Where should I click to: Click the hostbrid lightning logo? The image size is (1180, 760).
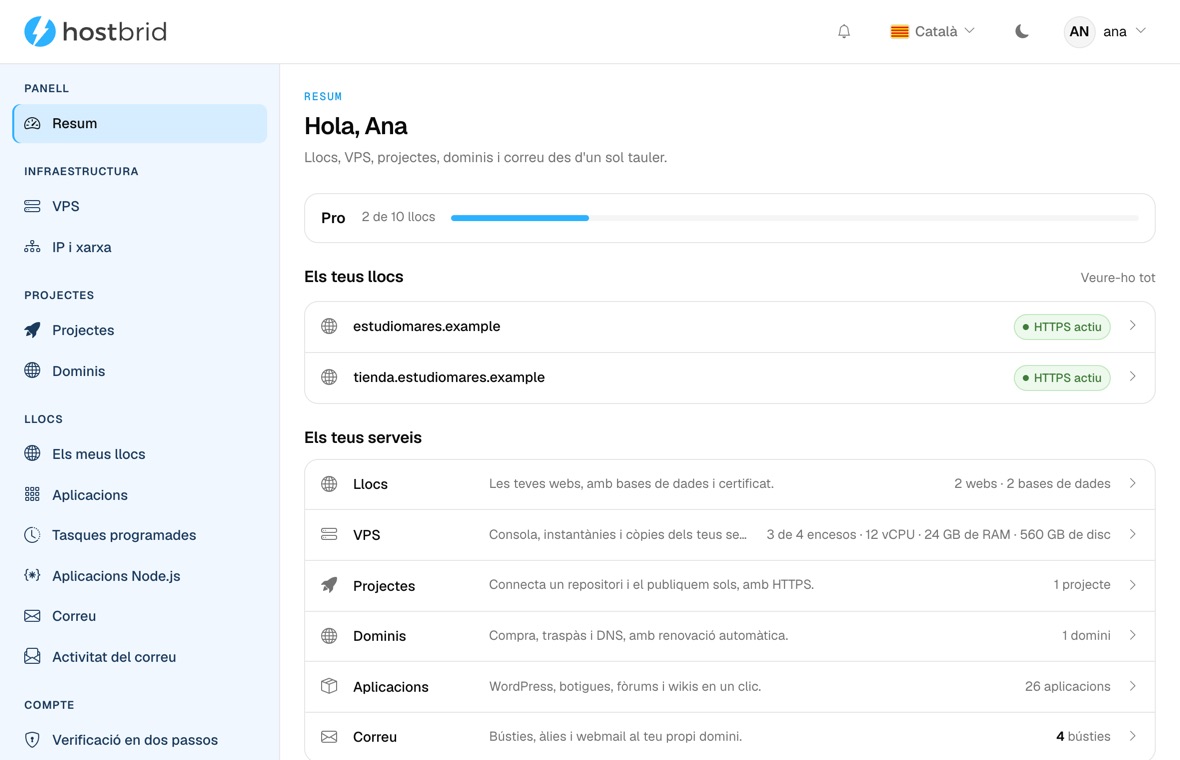40,32
